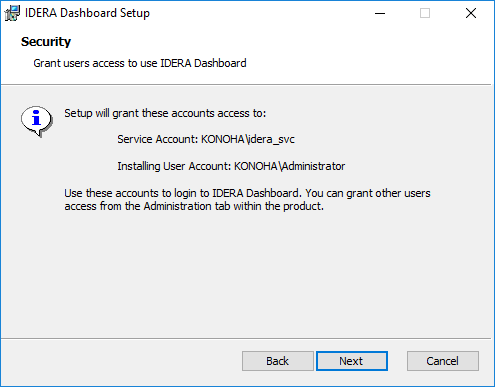
Task: Proceed with the Next button
Action: (x=352, y=361)
